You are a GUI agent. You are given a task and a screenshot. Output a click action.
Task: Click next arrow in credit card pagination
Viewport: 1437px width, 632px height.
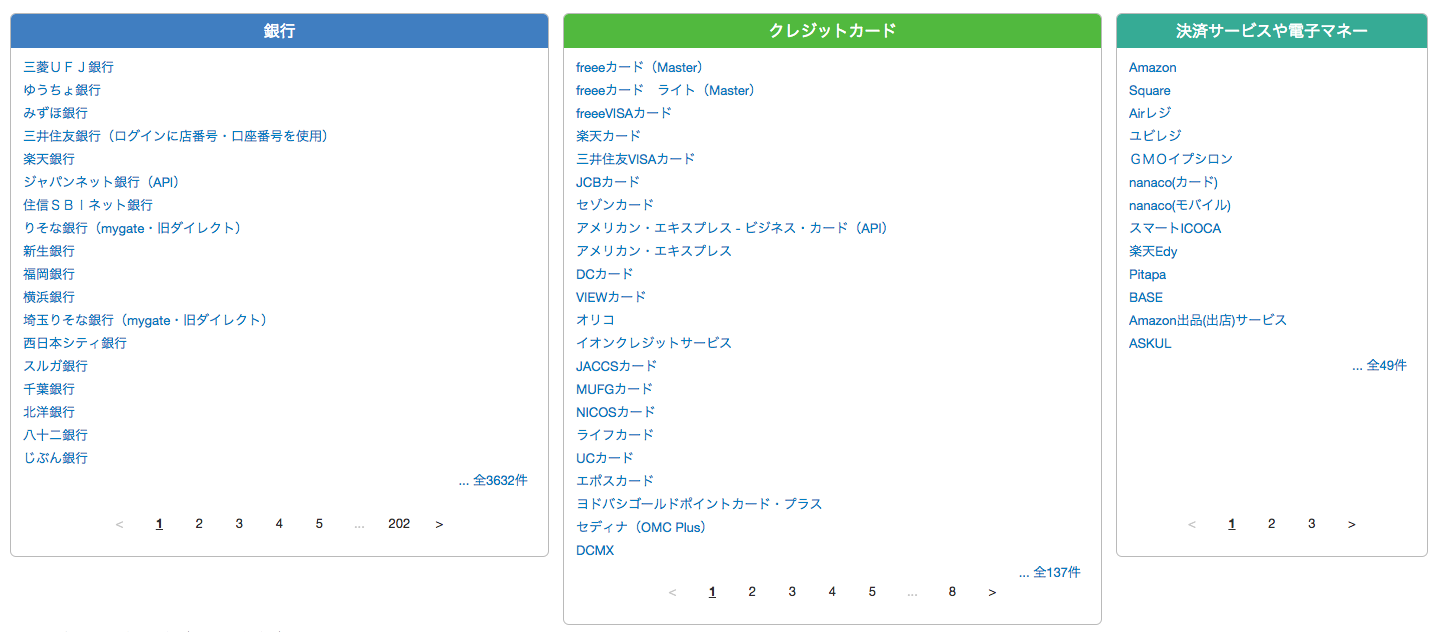992,592
